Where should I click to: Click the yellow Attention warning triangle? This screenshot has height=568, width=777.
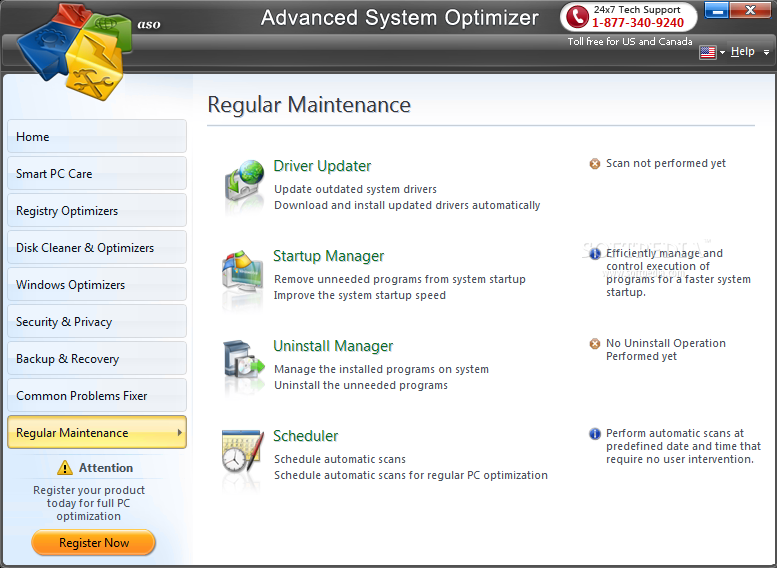coord(64,467)
